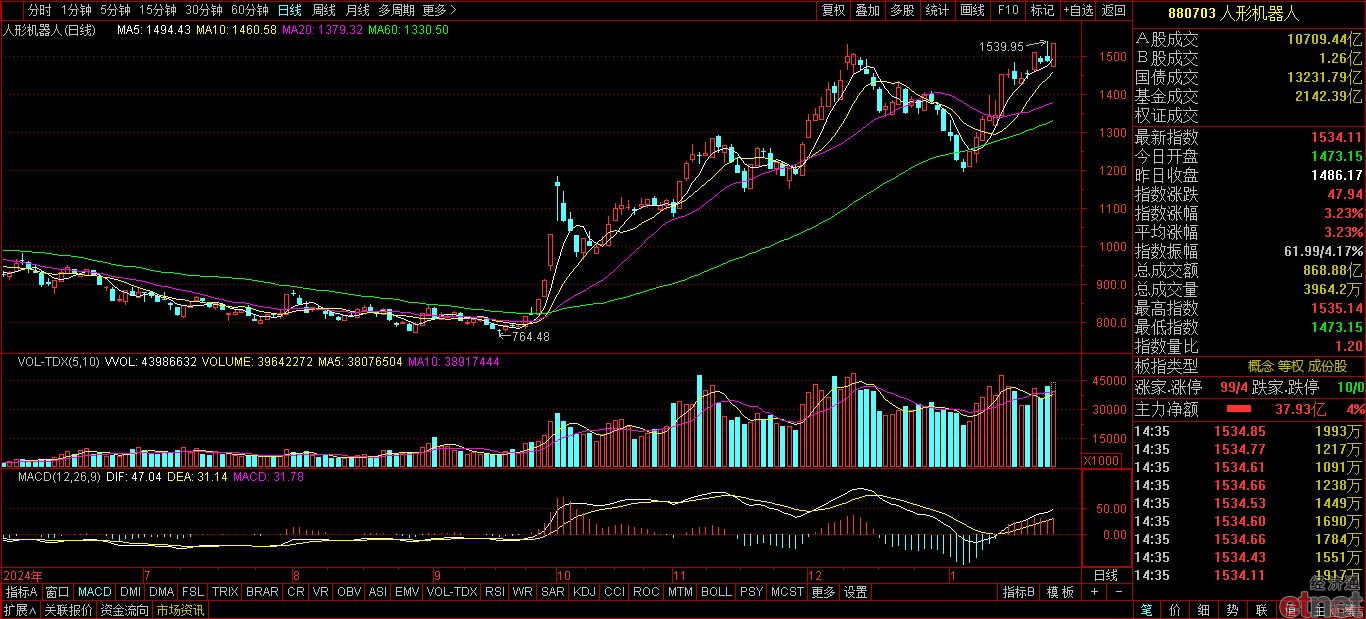Open F10 company information

click(x=1008, y=10)
